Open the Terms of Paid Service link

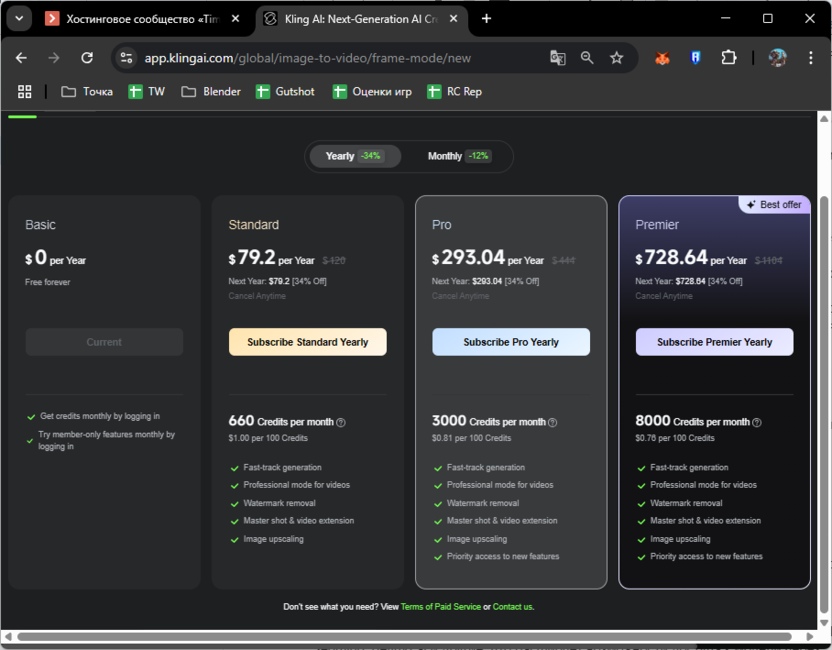pos(440,607)
